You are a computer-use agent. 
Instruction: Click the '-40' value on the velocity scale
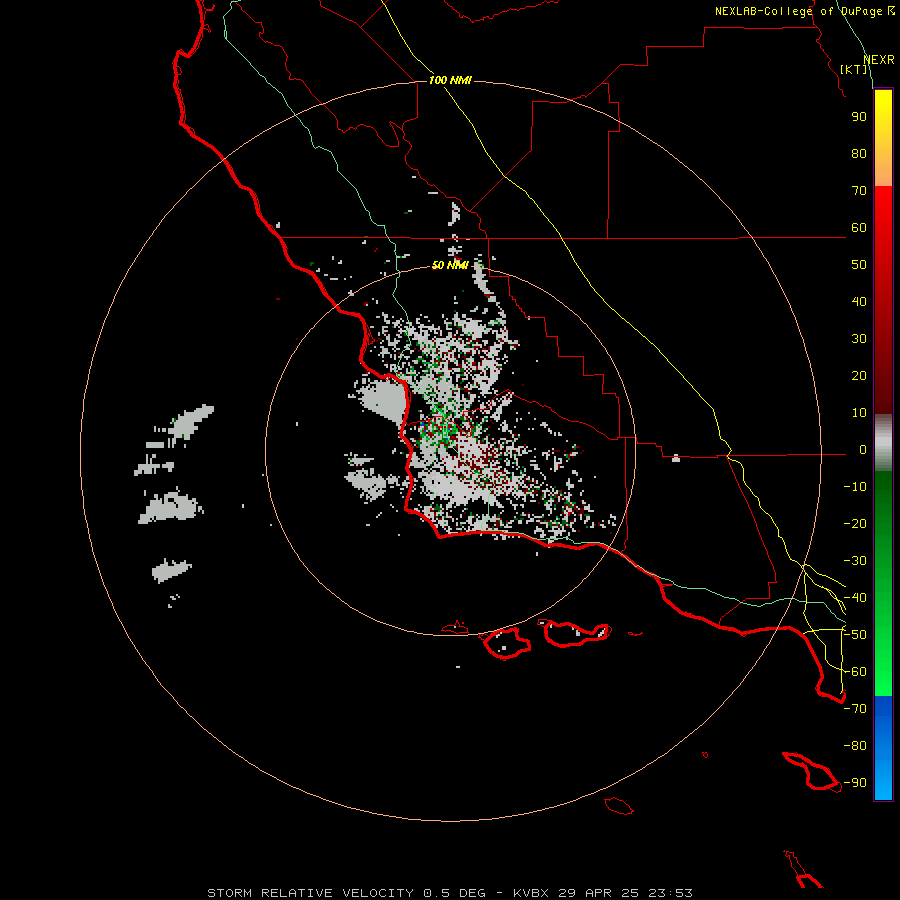855,598
